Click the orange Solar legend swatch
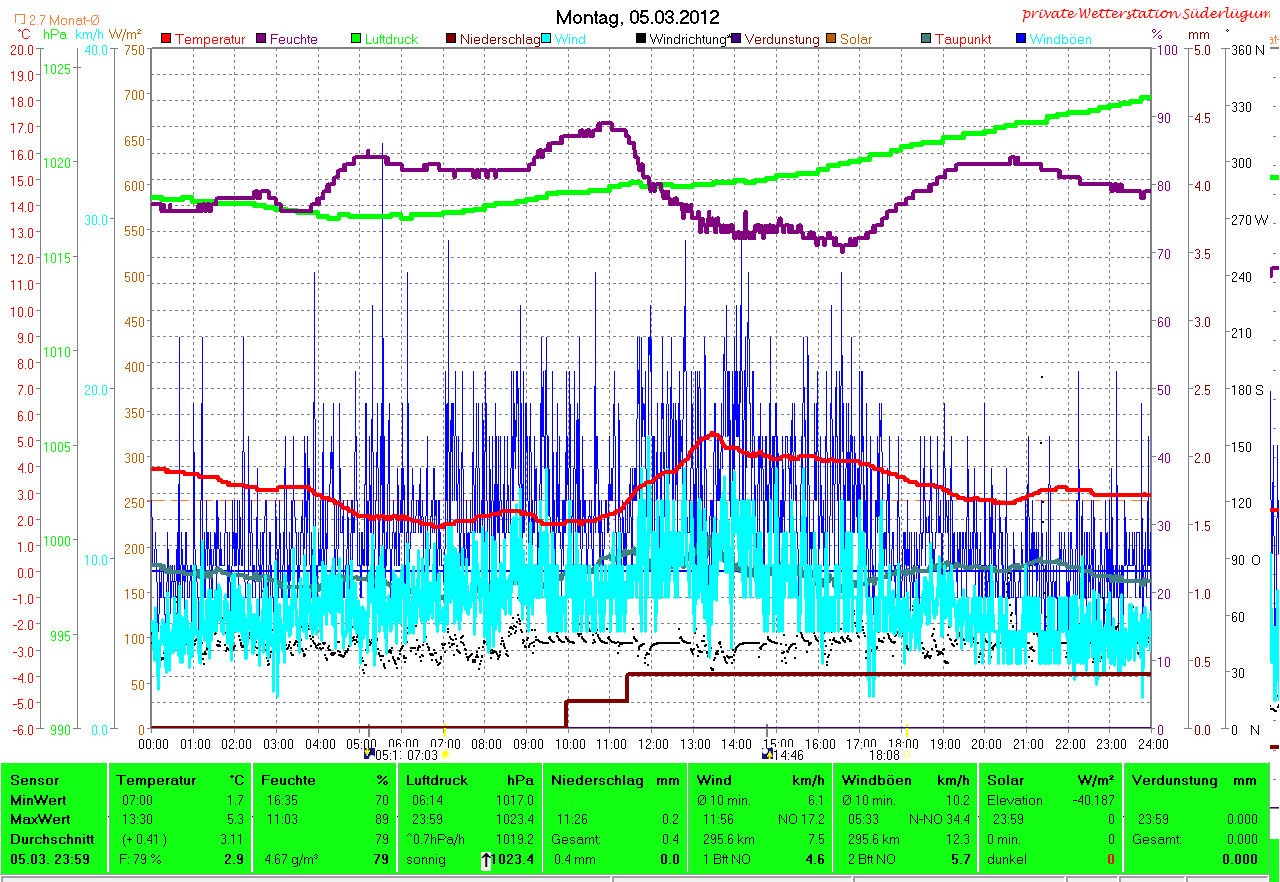Viewport: 1280px width, 882px height. (830, 39)
